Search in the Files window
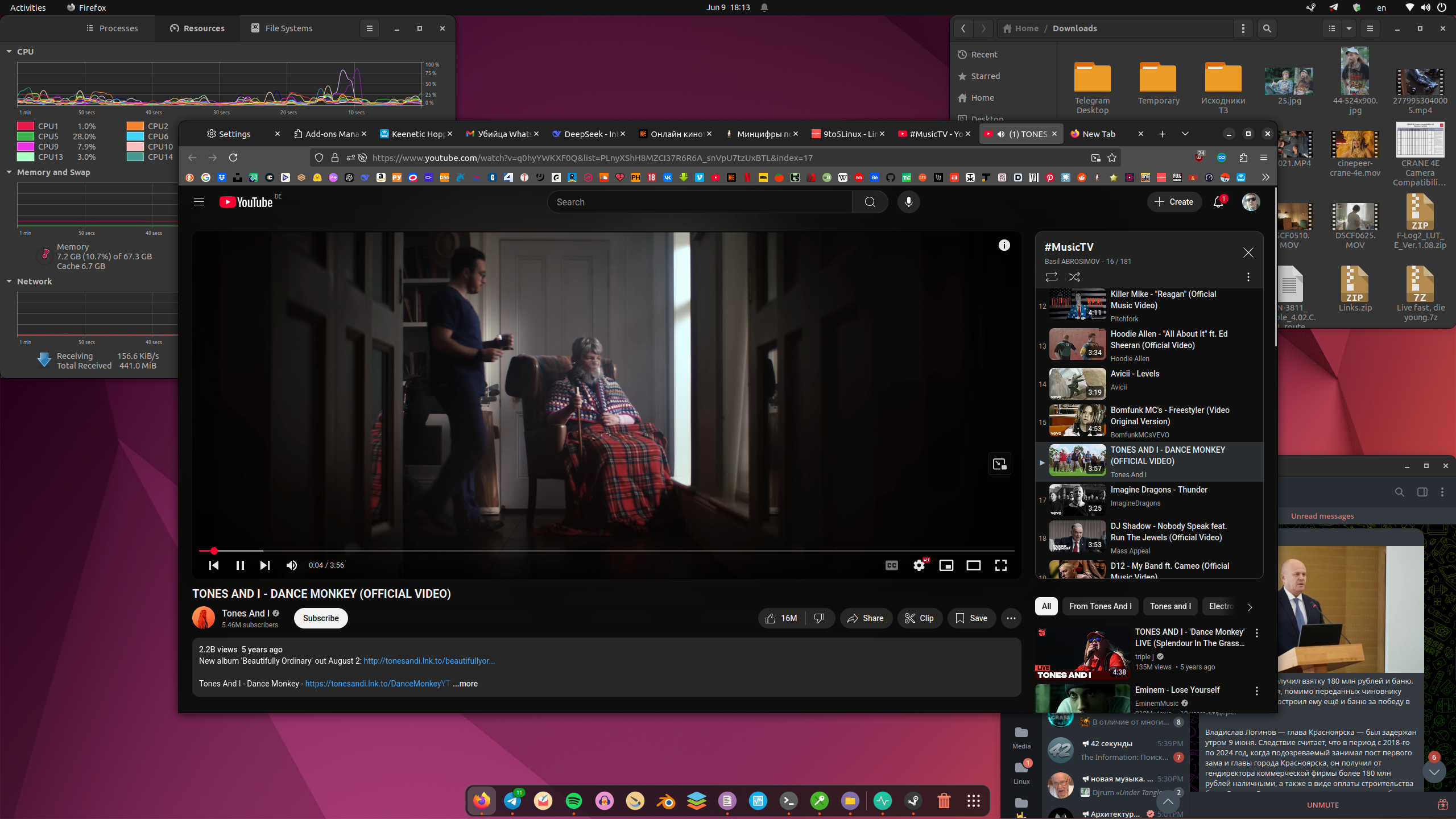Screen dimensions: 1456x819 [1267, 28]
